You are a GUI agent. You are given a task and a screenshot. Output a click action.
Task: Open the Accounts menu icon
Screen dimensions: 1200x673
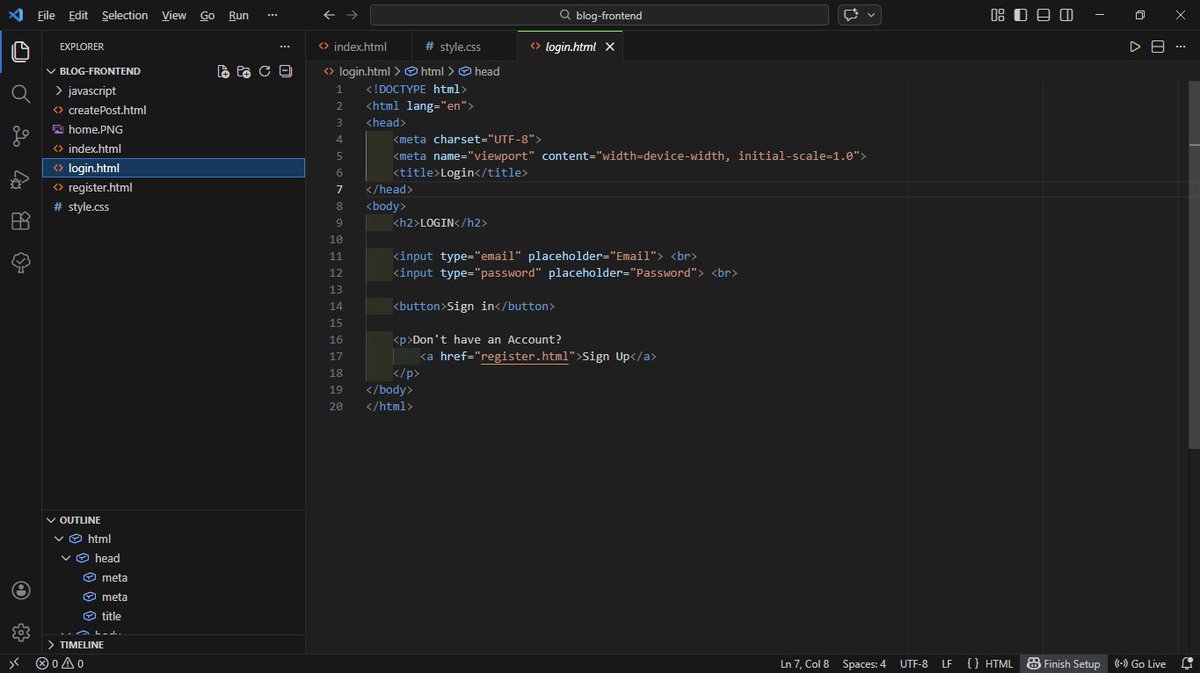coord(20,590)
